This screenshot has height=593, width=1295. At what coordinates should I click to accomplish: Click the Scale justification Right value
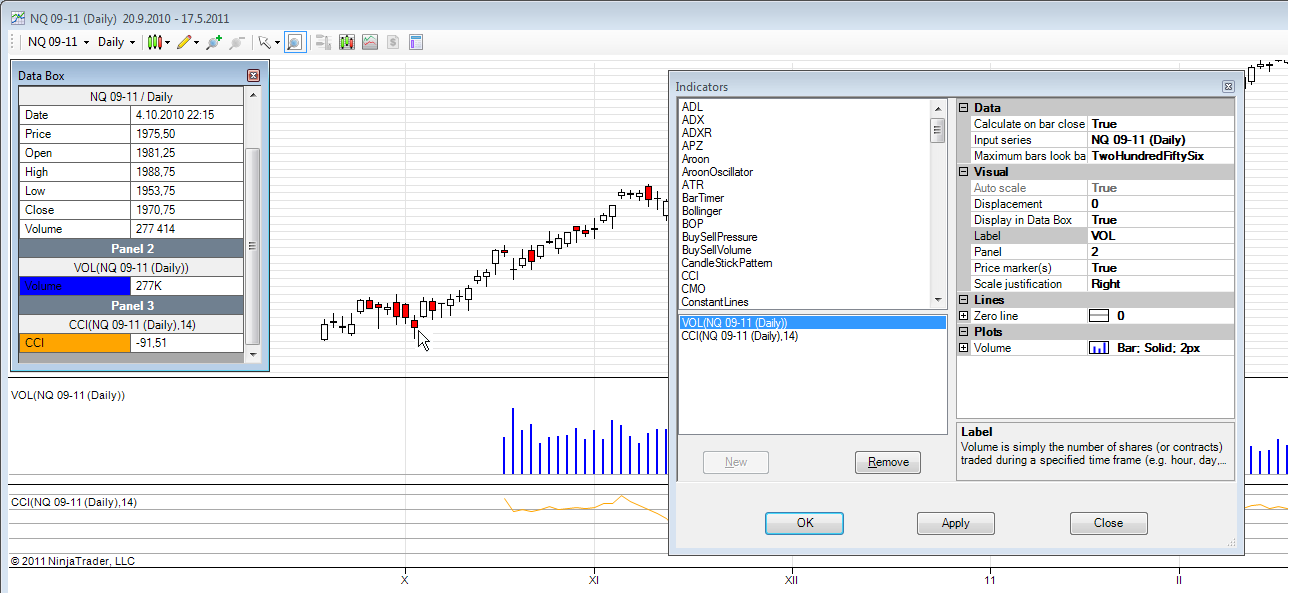tap(1161, 284)
